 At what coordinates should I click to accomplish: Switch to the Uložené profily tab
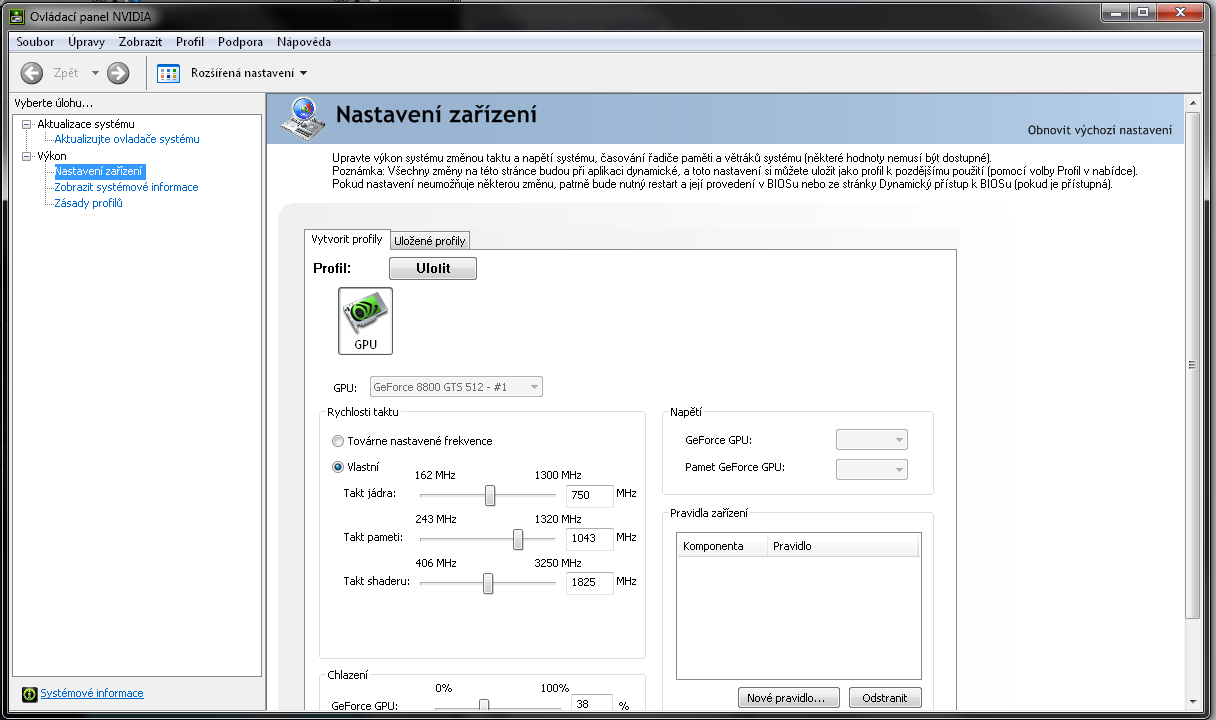[x=430, y=241]
